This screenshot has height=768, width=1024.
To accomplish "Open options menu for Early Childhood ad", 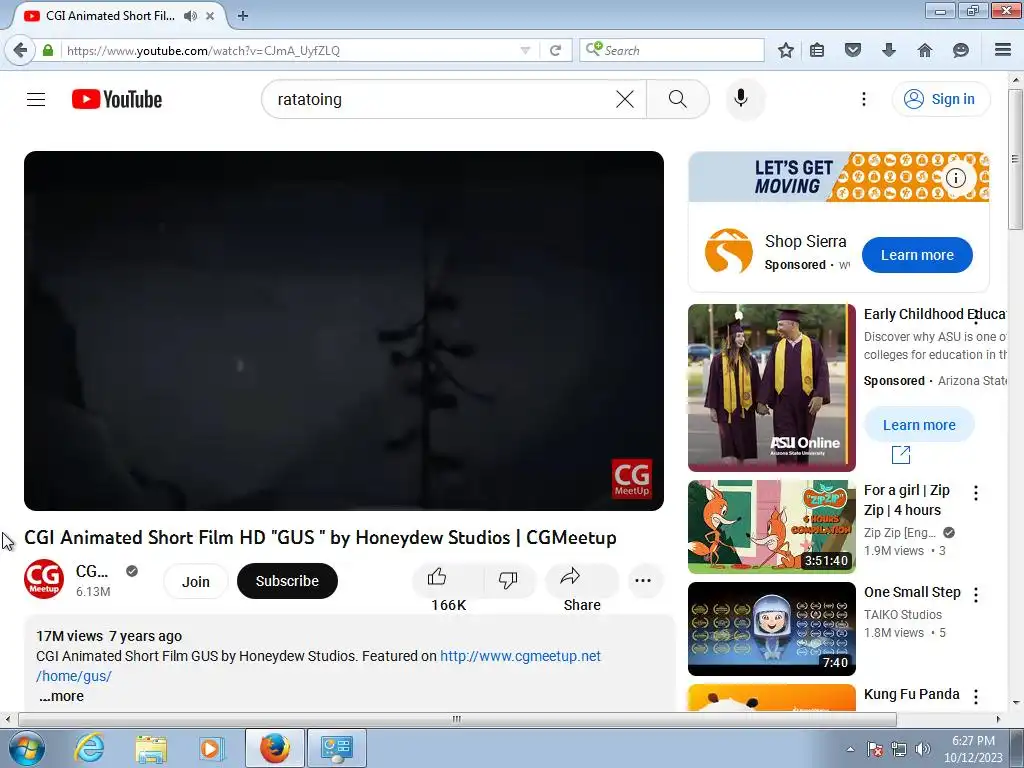I will (x=976, y=318).
